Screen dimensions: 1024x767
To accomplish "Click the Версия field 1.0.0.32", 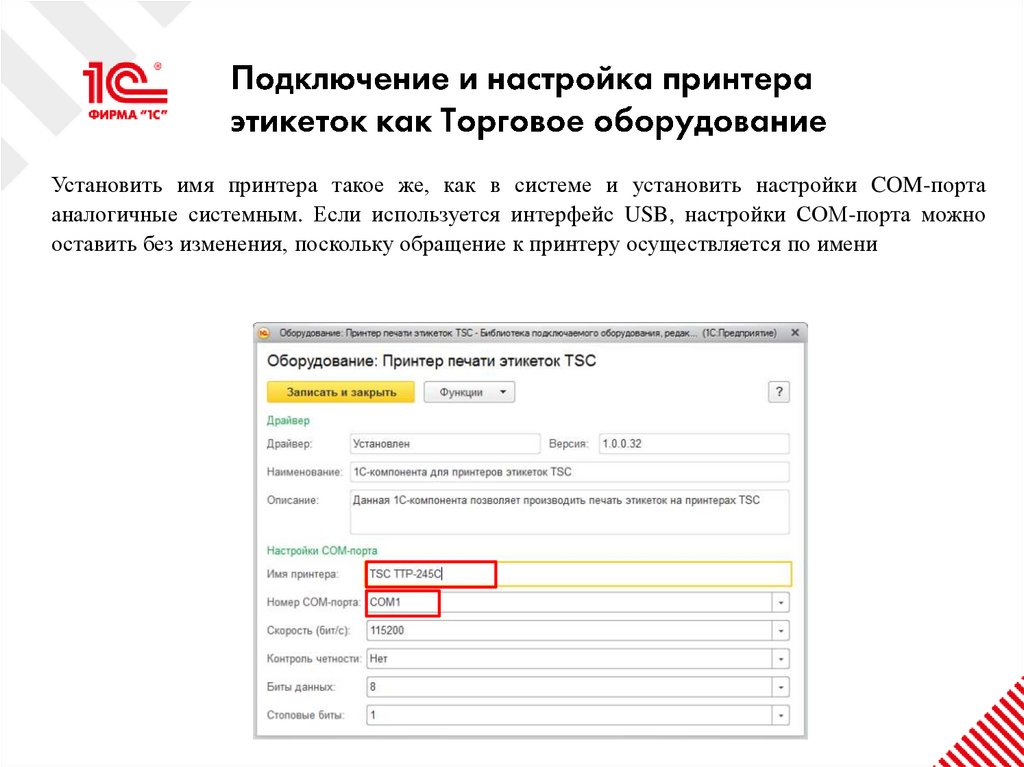I will pyautogui.click(x=694, y=444).
